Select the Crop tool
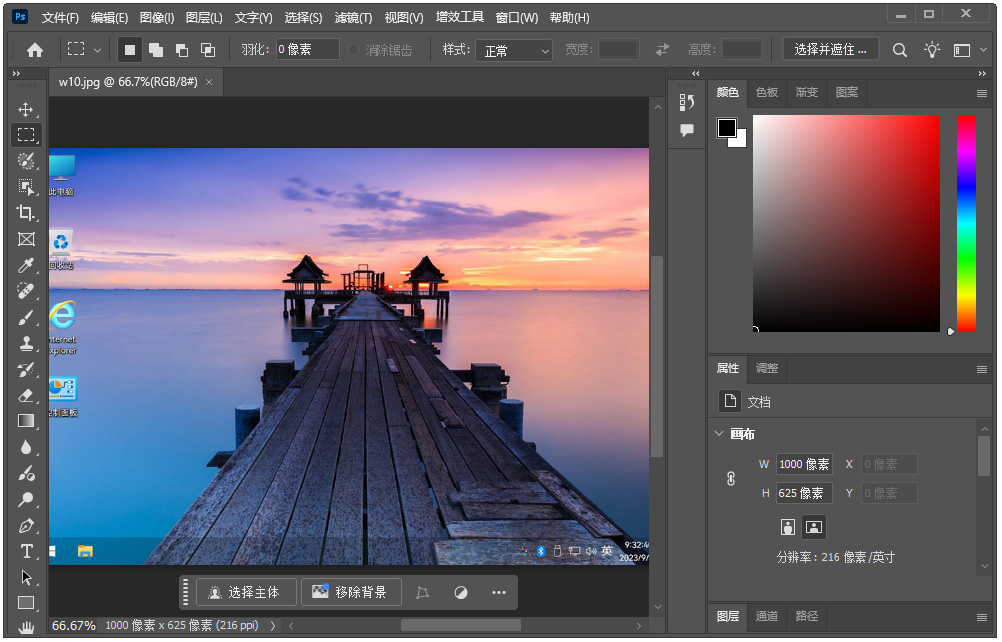Viewport: 1002px width, 642px height. [26, 212]
